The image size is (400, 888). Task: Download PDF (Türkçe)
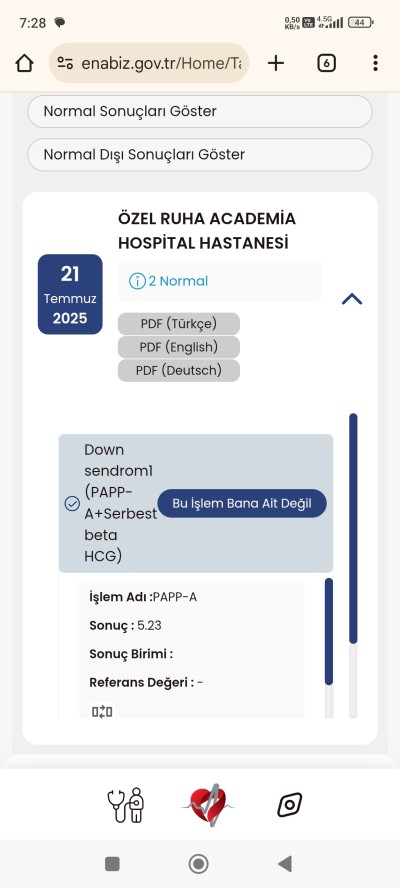coord(179,325)
